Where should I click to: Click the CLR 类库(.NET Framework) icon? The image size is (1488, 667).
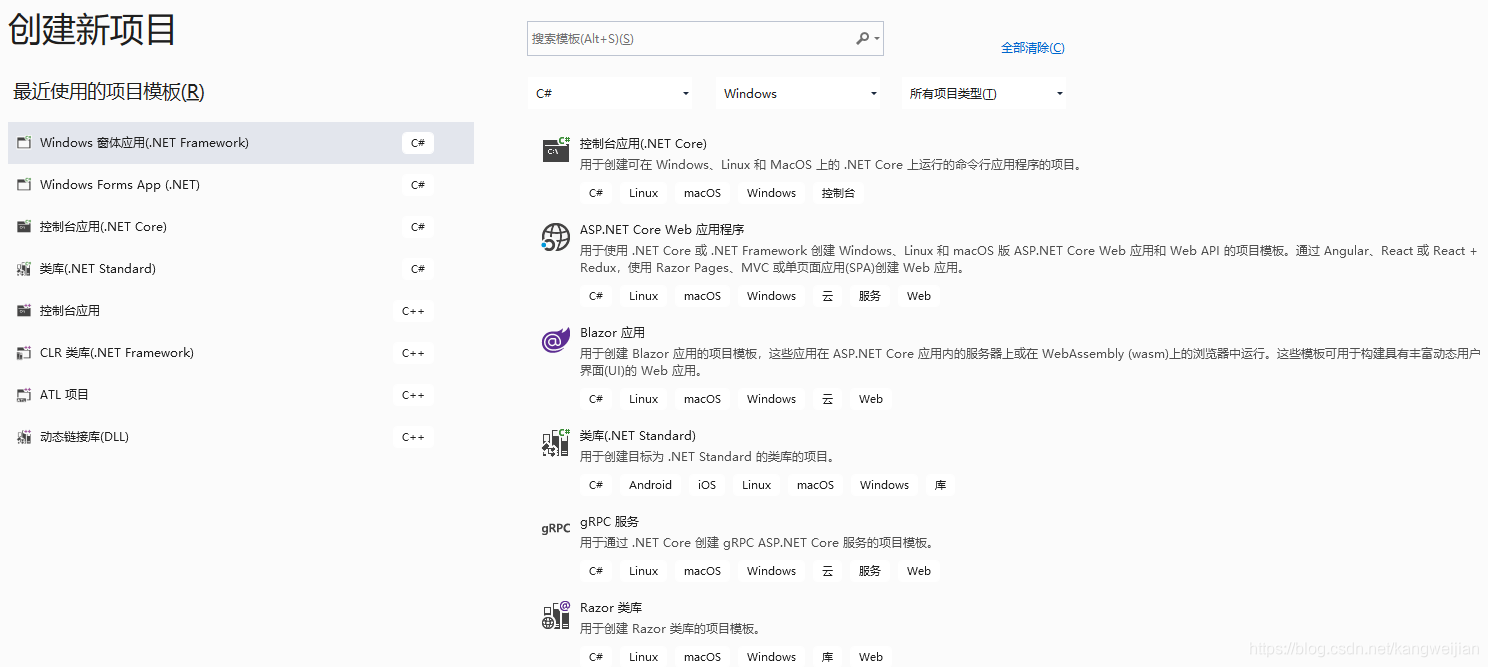24,353
